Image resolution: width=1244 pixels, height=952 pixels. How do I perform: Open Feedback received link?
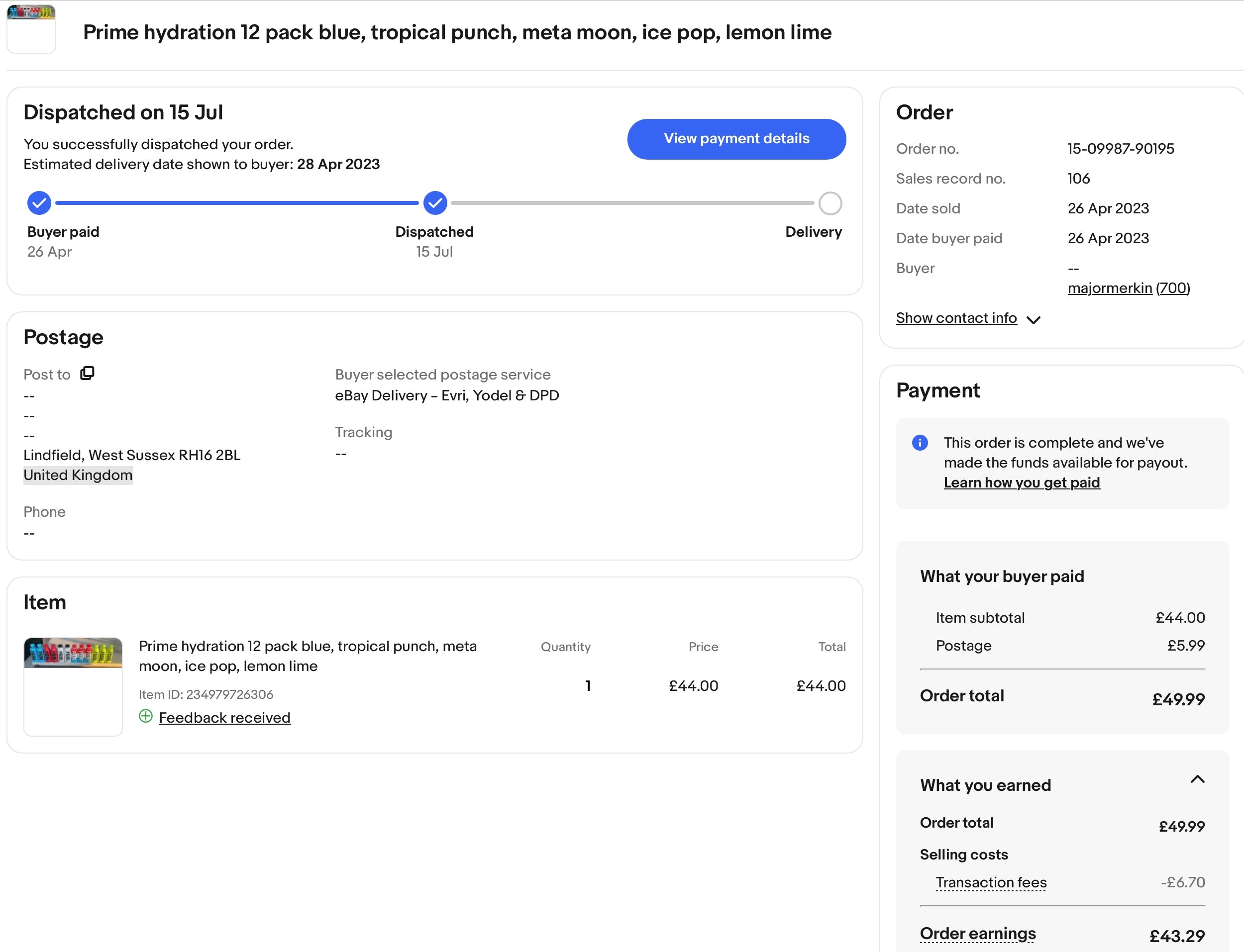tap(224, 717)
